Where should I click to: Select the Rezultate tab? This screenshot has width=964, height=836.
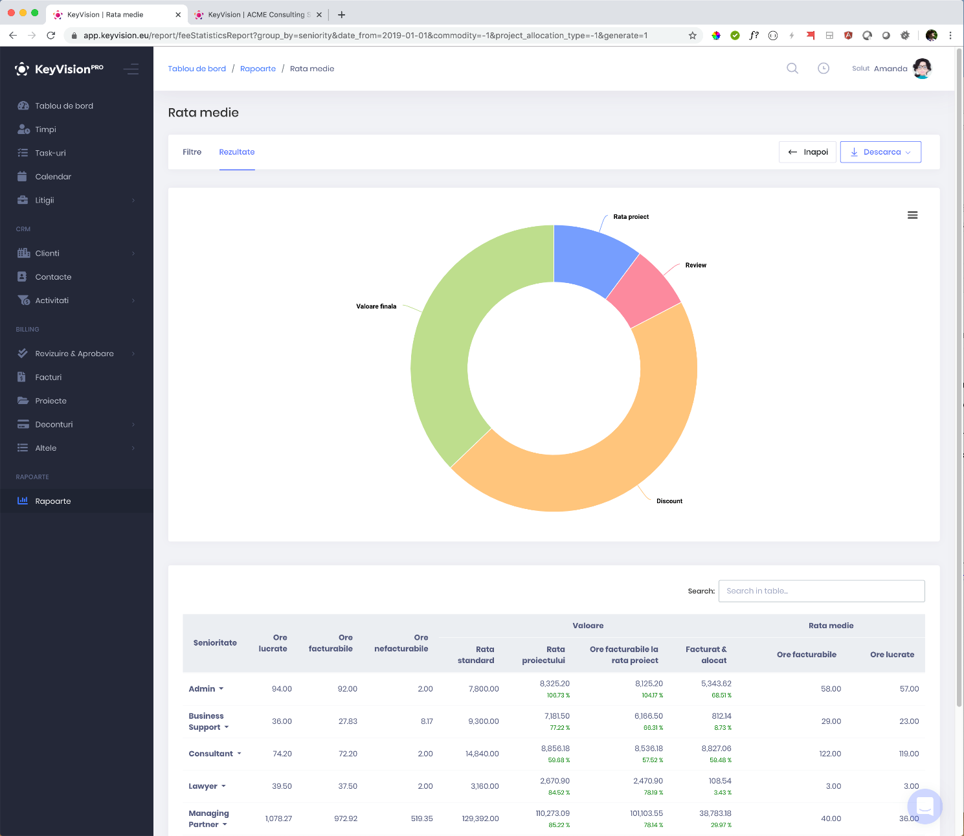pos(237,152)
